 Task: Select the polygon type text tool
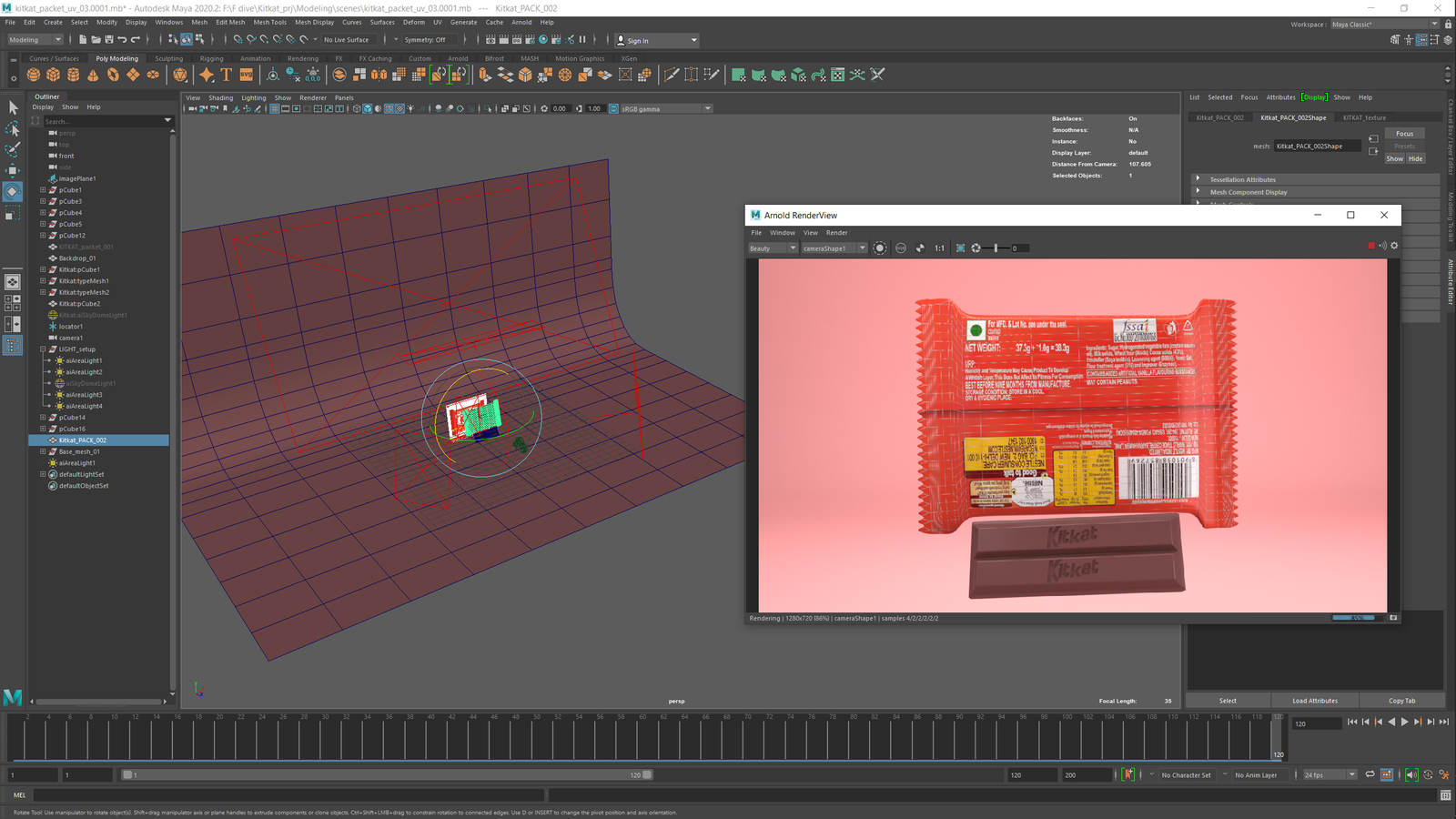227,75
